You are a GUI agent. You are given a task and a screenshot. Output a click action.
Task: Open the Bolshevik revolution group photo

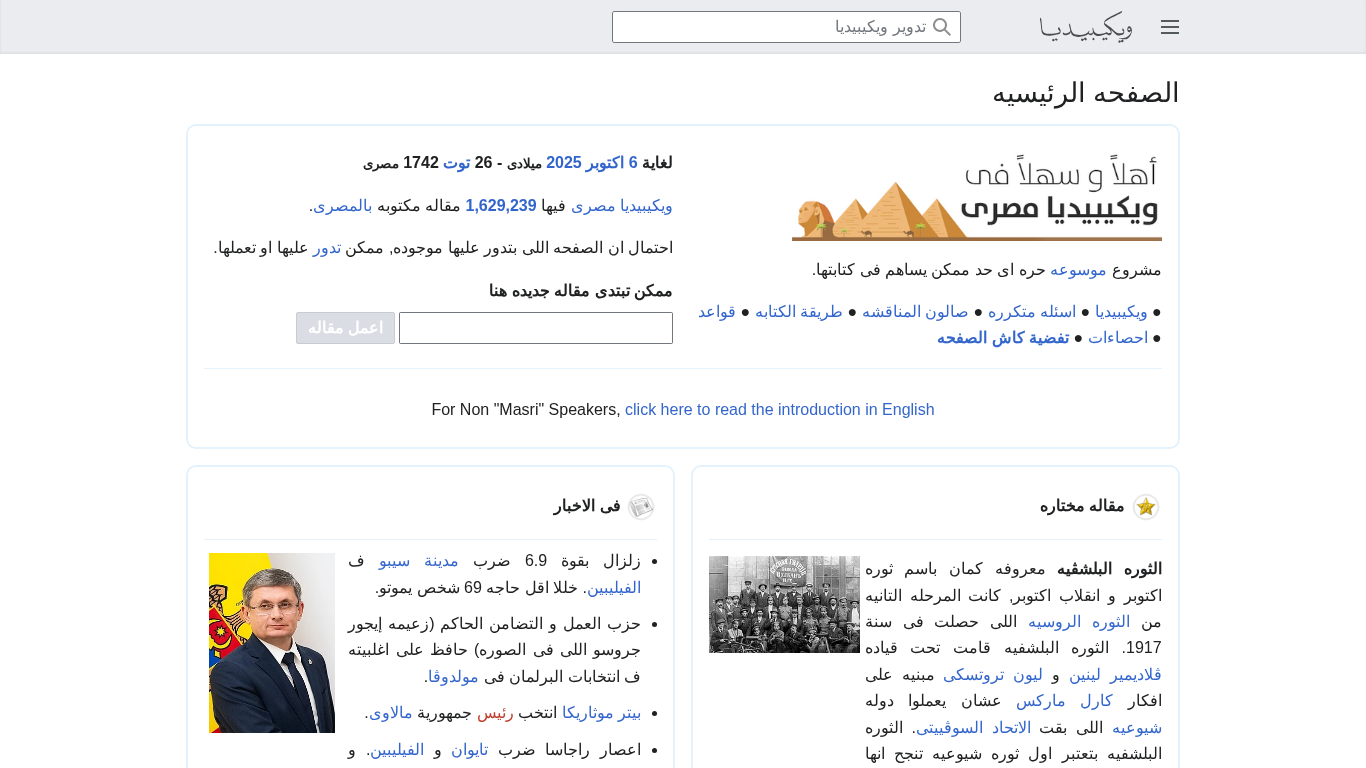tap(784, 604)
